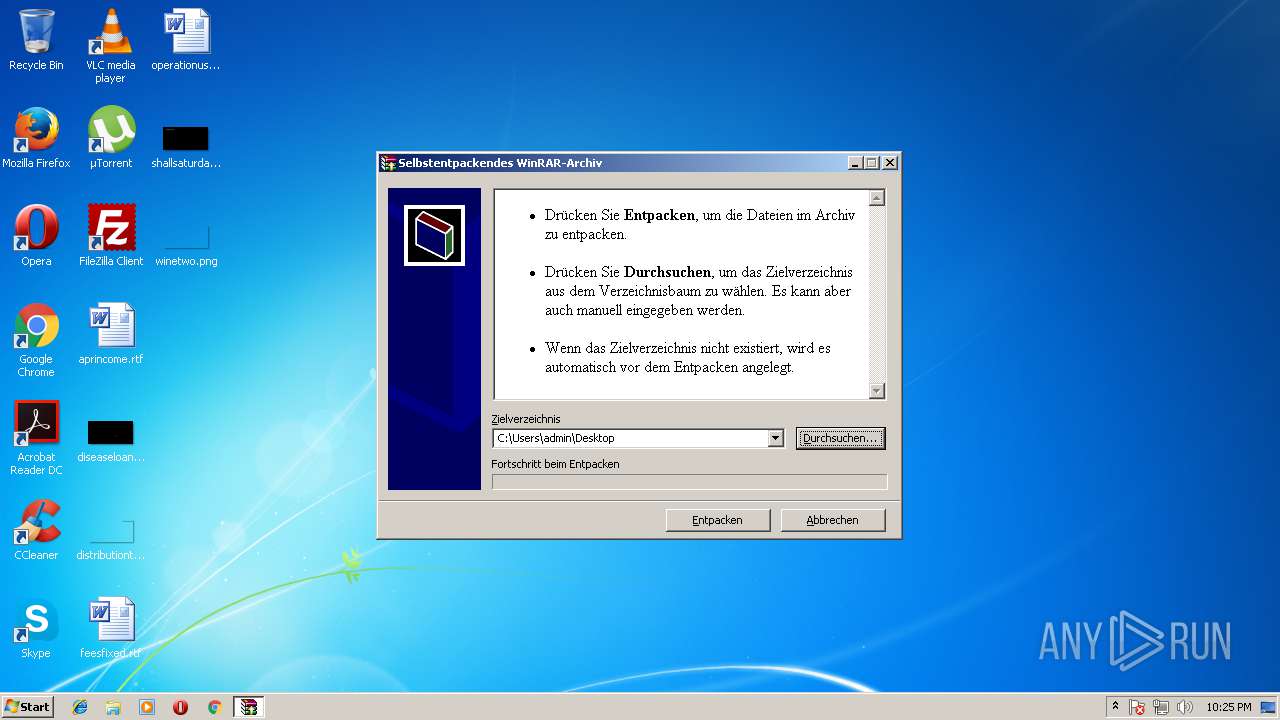Open Internet Explorer from taskbar
Screen dimensions: 1280x720
point(80,707)
